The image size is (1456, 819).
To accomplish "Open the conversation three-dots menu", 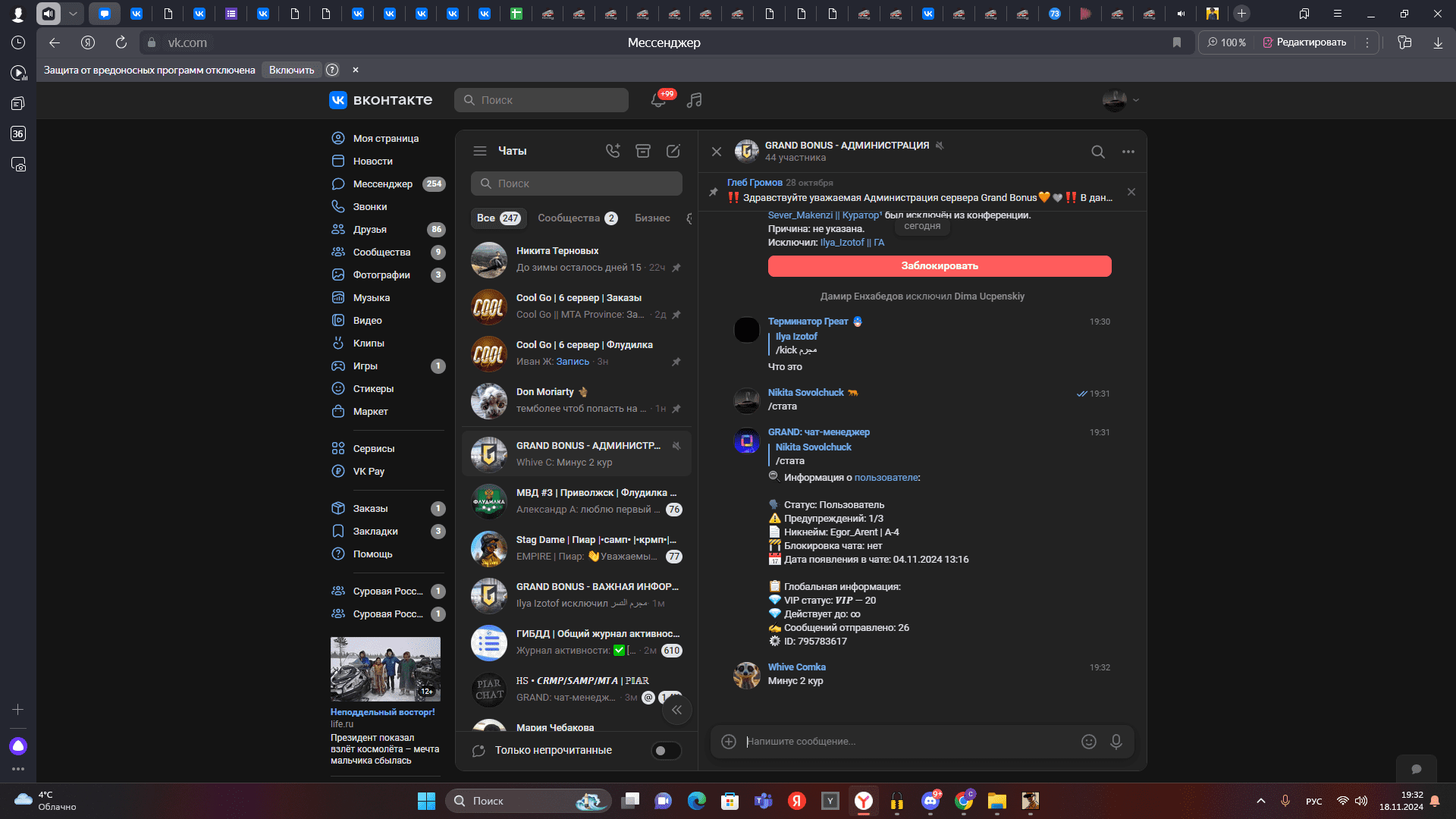I will (x=1128, y=152).
